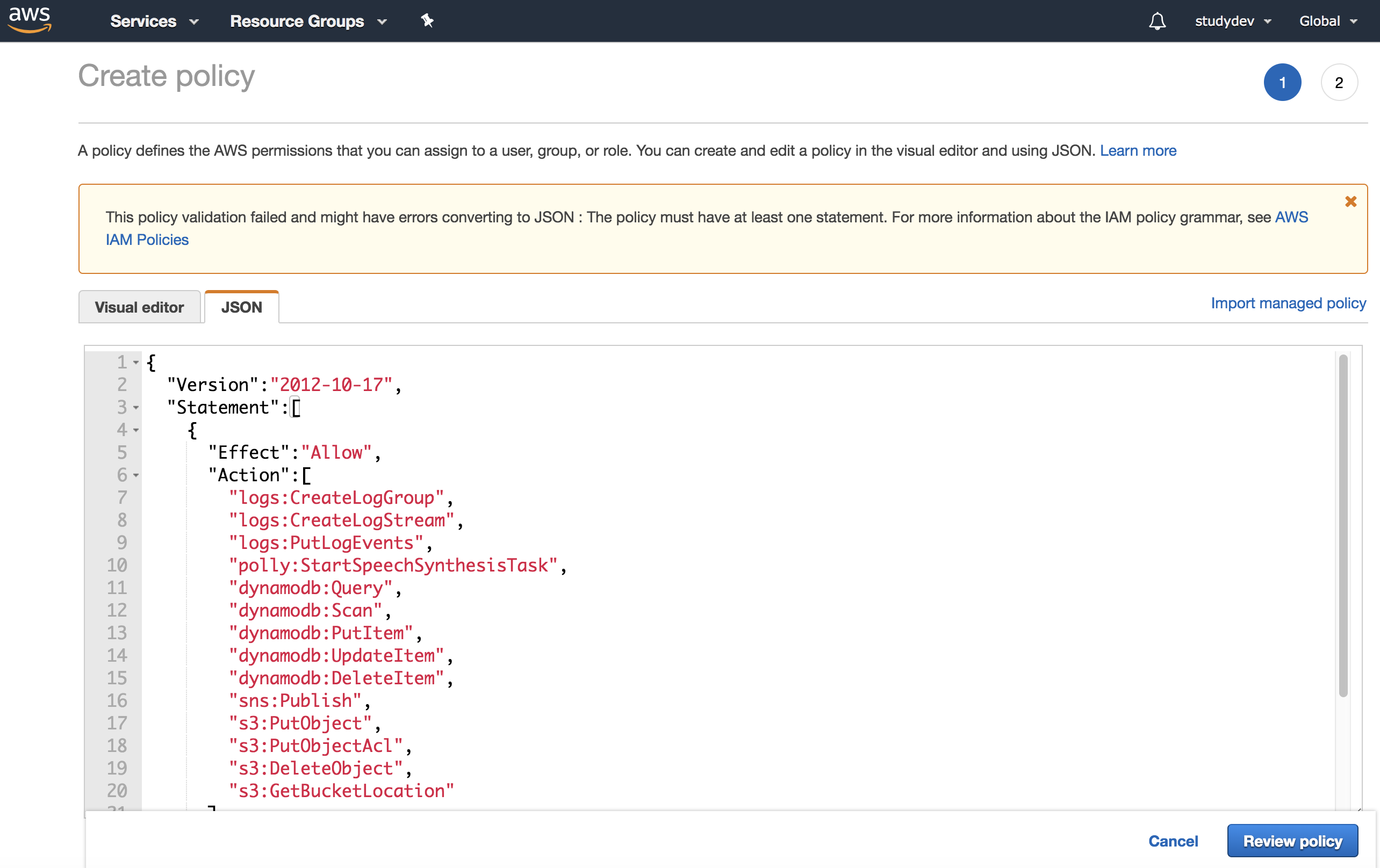Click the Cancel button
Screen dimensions: 1380x868
[1173, 841]
